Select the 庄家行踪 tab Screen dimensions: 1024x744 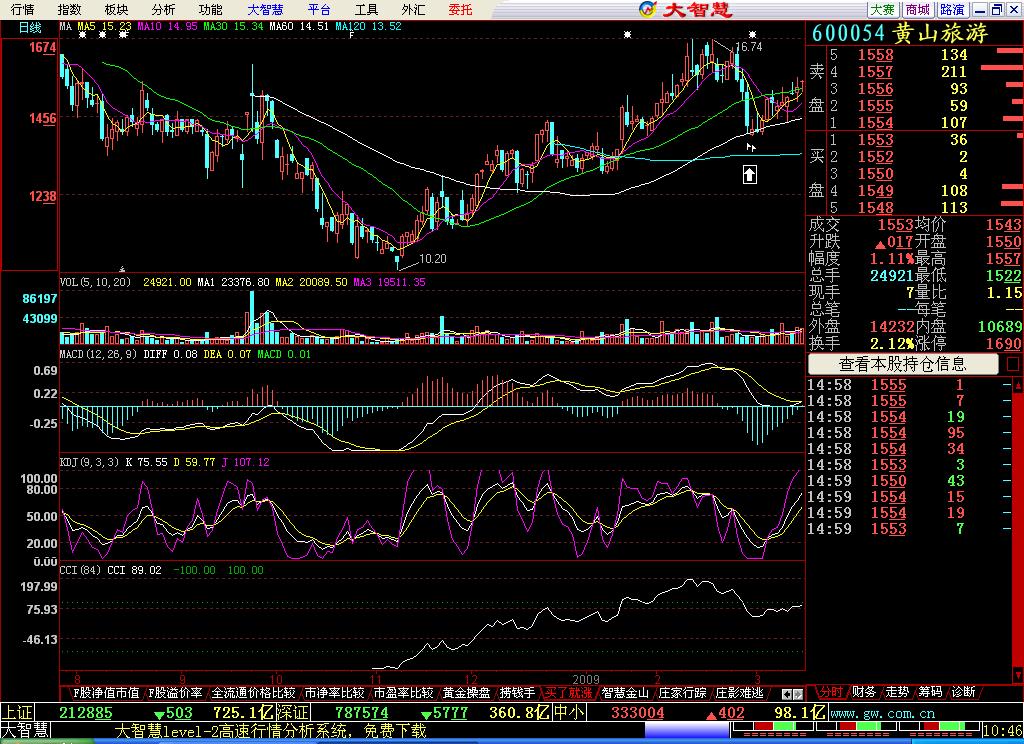682,693
